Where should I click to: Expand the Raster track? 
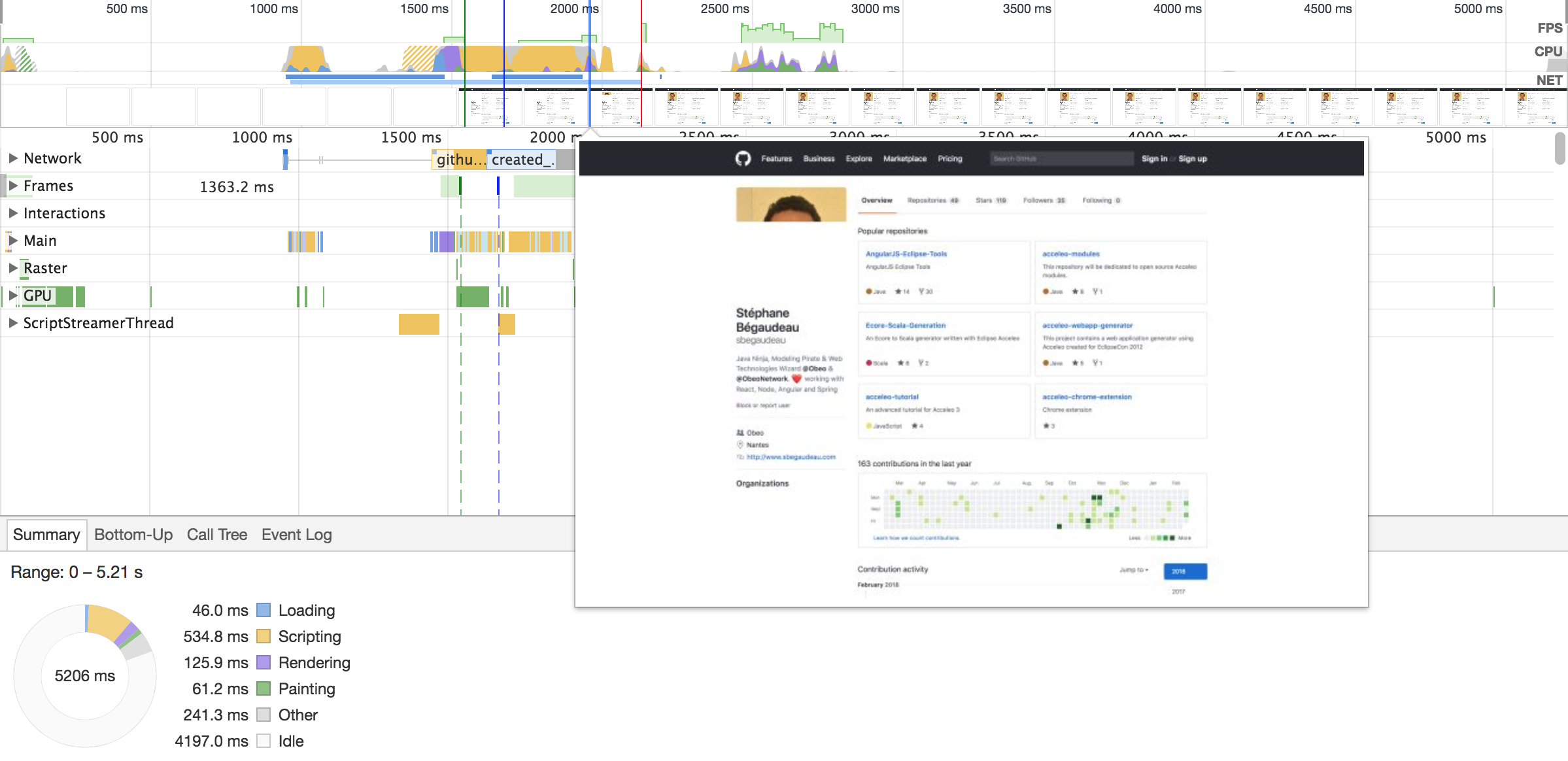(x=13, y=268)
